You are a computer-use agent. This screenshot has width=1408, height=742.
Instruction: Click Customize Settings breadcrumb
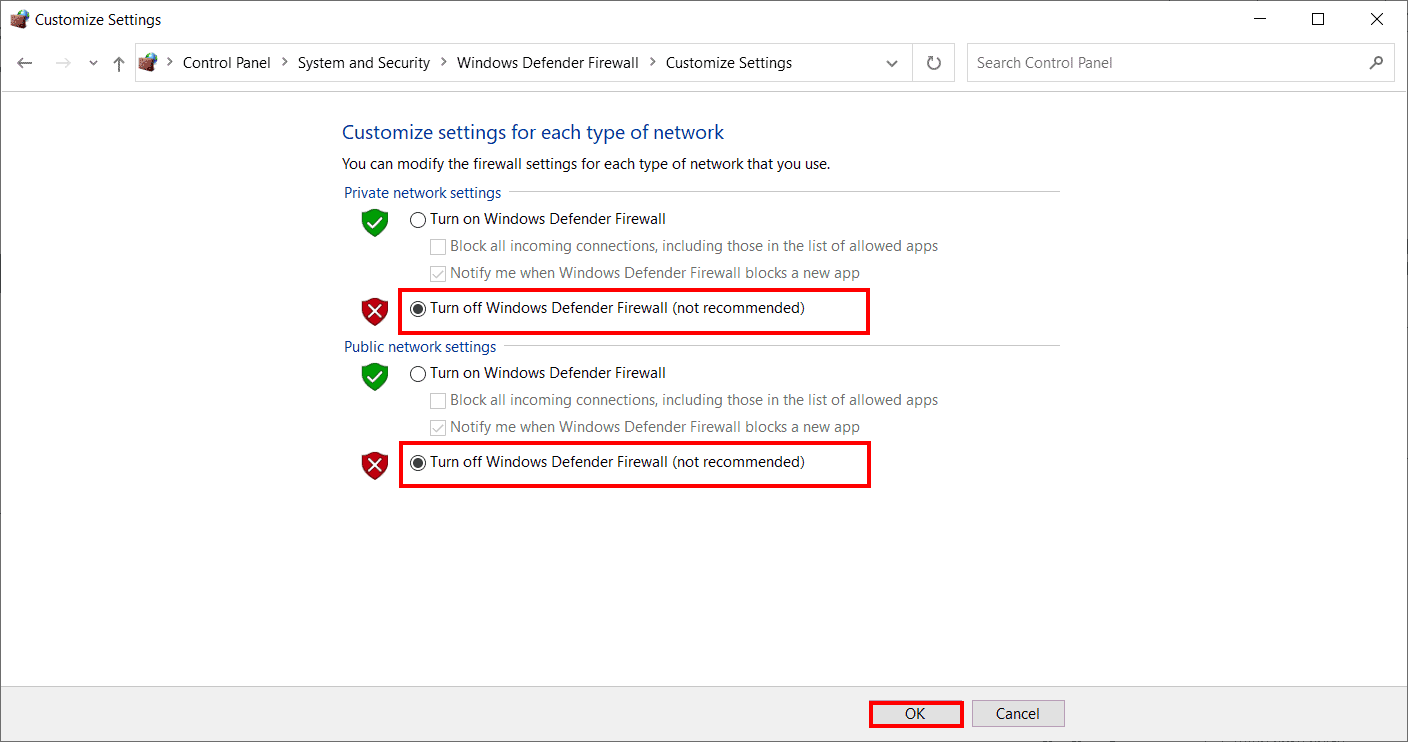pos(729,62)
